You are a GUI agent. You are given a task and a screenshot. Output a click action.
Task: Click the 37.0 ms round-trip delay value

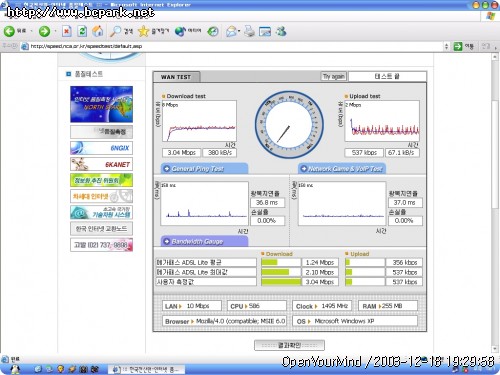405,203
